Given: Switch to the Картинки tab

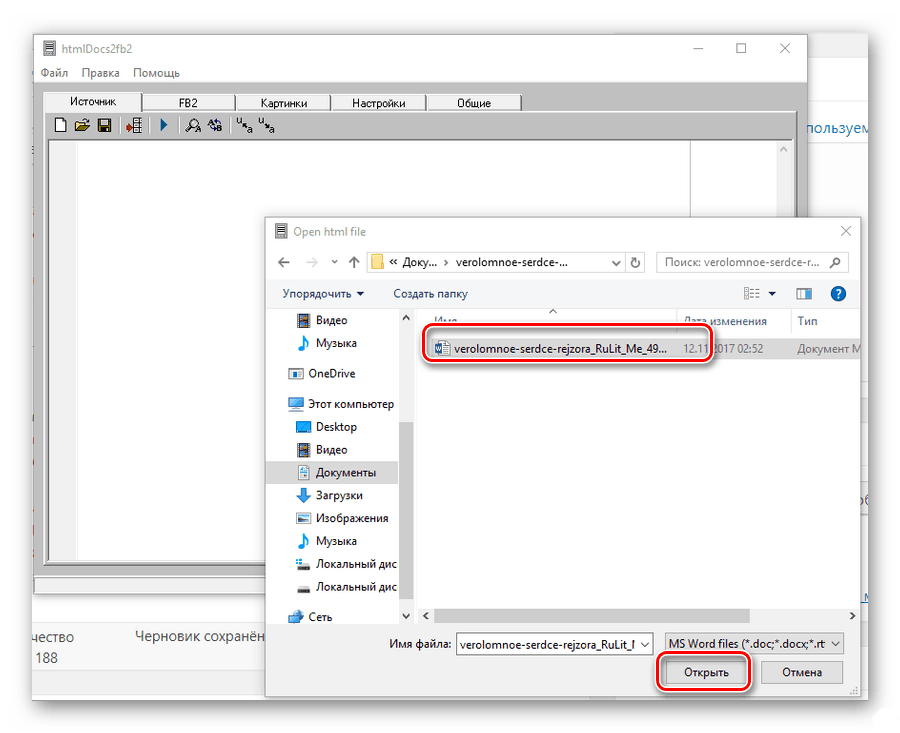Looking at the screenshot, I should pos(284,103).
